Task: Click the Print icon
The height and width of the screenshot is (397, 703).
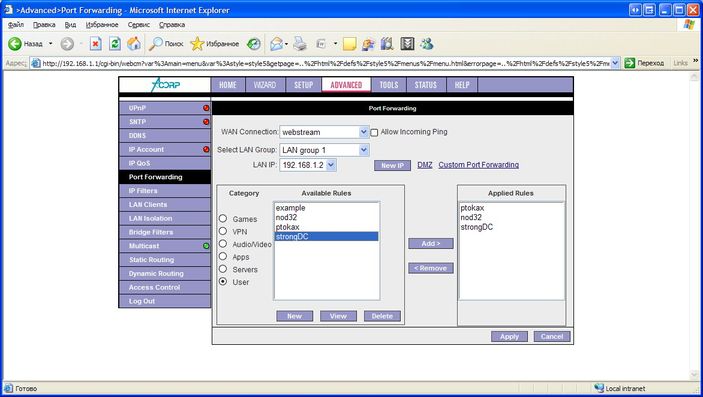Action: [300, 44]
